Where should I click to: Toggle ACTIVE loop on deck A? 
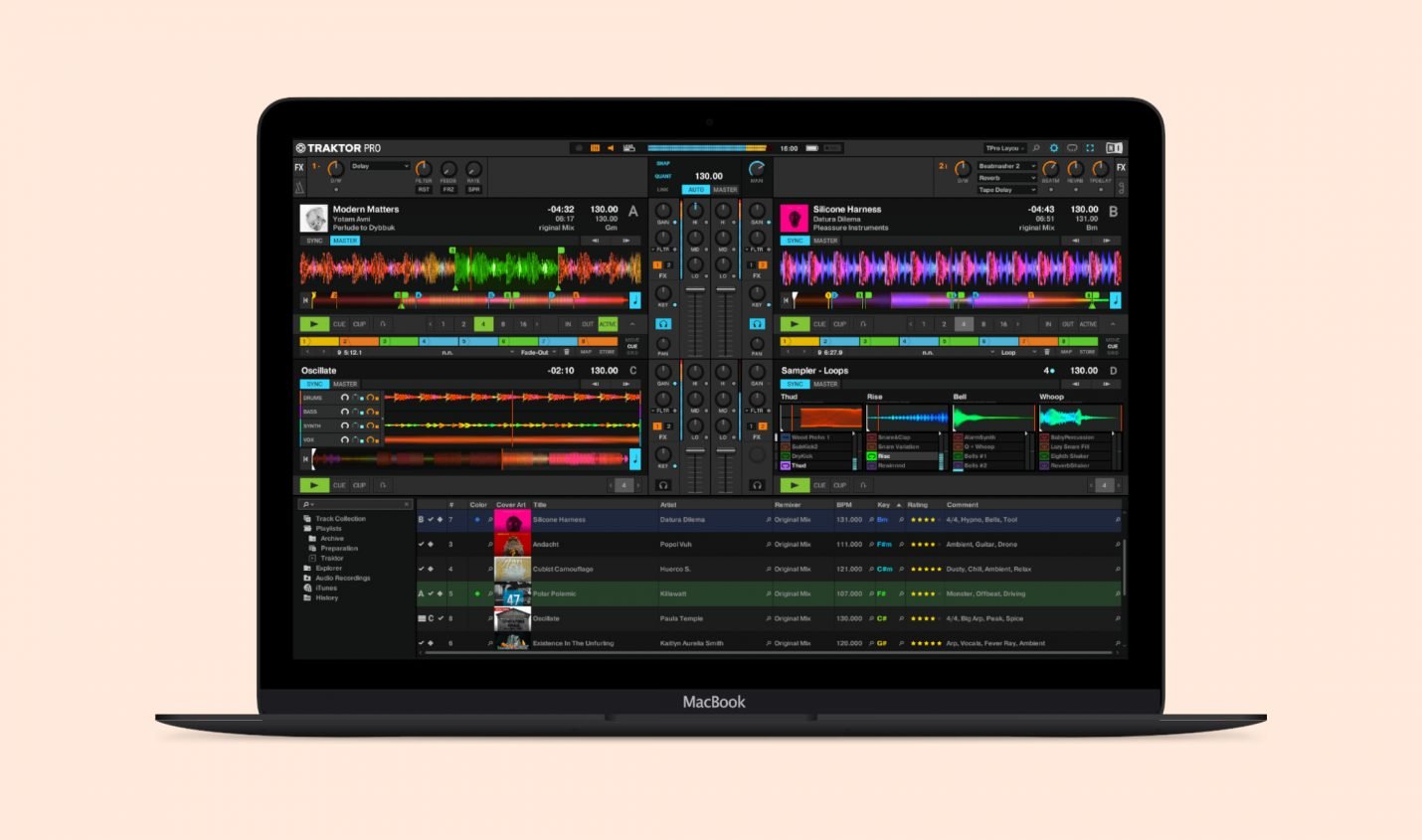(x=607, y=323)
